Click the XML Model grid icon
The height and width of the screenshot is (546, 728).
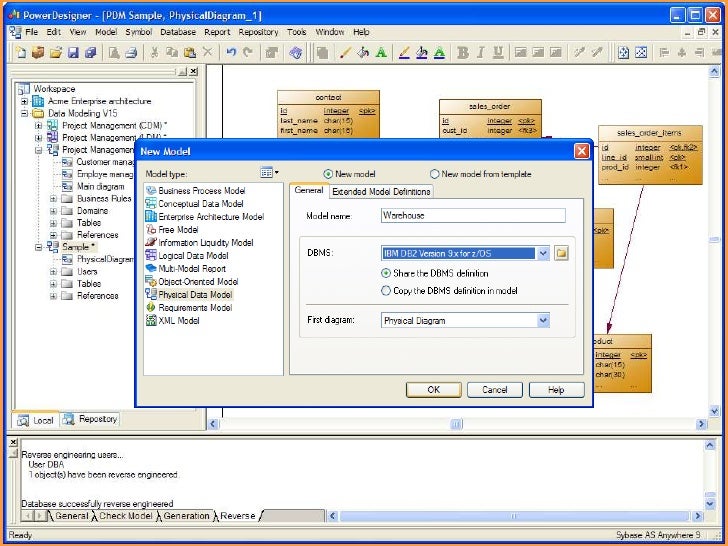pyautogui.click(x=151, y=320)
